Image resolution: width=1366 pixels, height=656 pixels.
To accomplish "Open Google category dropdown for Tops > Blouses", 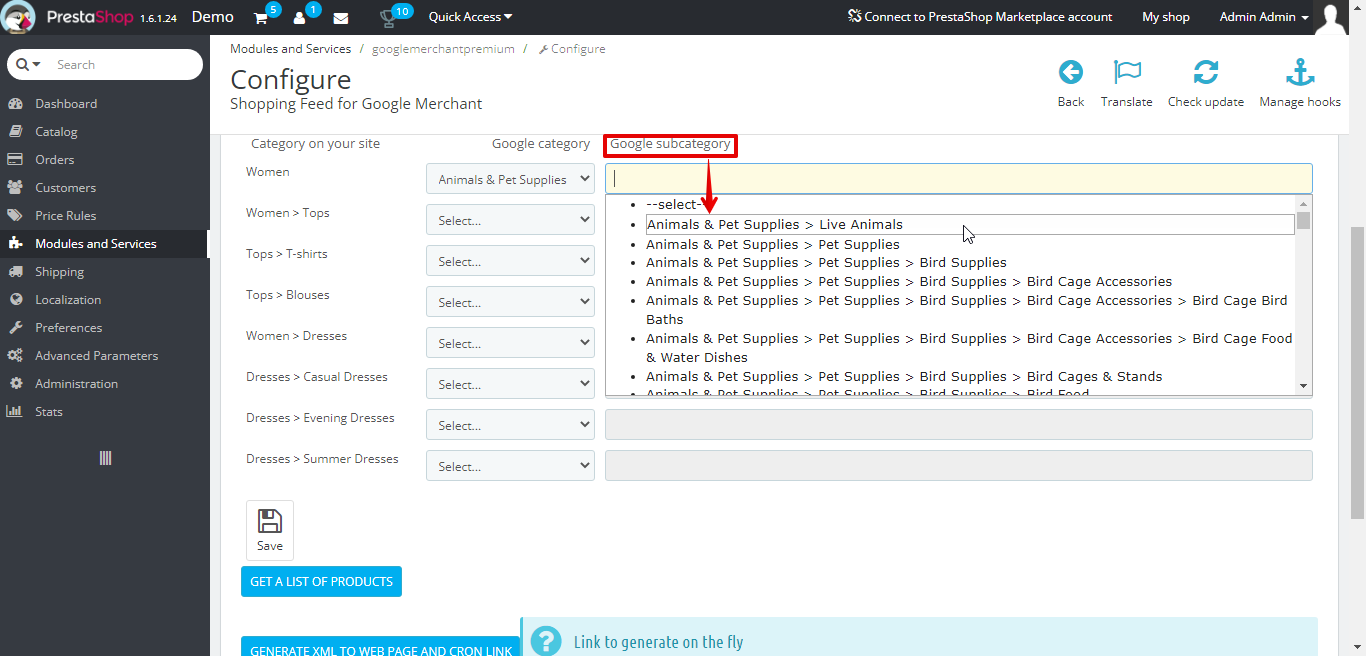I will [511, 302].
